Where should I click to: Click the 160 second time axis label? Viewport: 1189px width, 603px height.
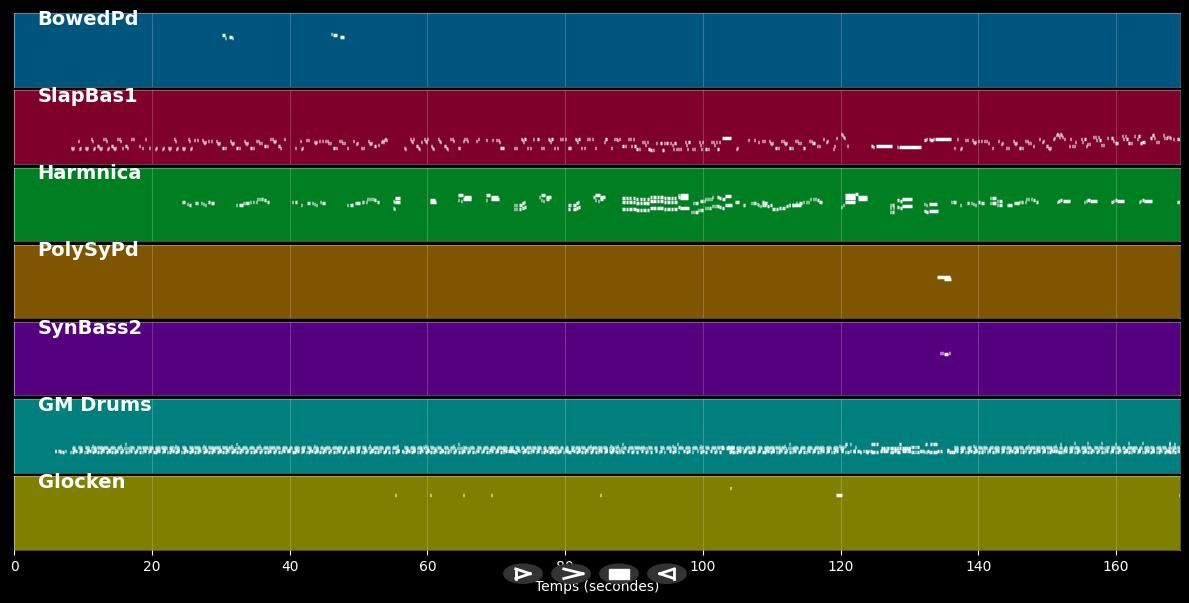[1116, 566]
